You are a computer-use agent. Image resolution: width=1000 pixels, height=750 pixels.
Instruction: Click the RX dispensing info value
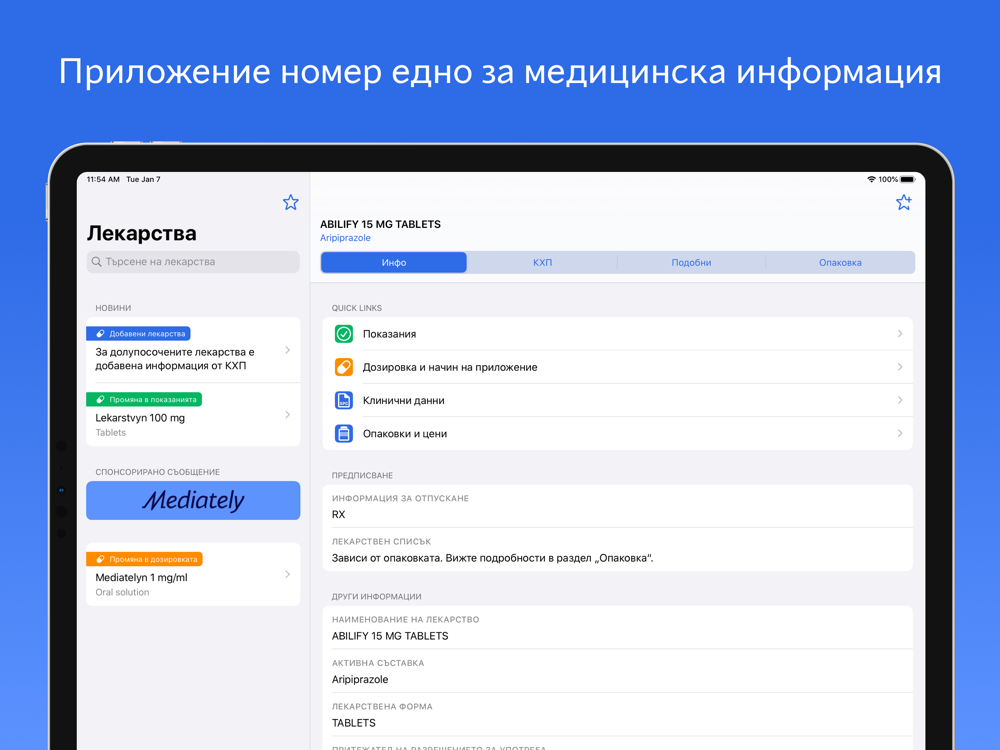pyautogui.click(x=339, y=515)
